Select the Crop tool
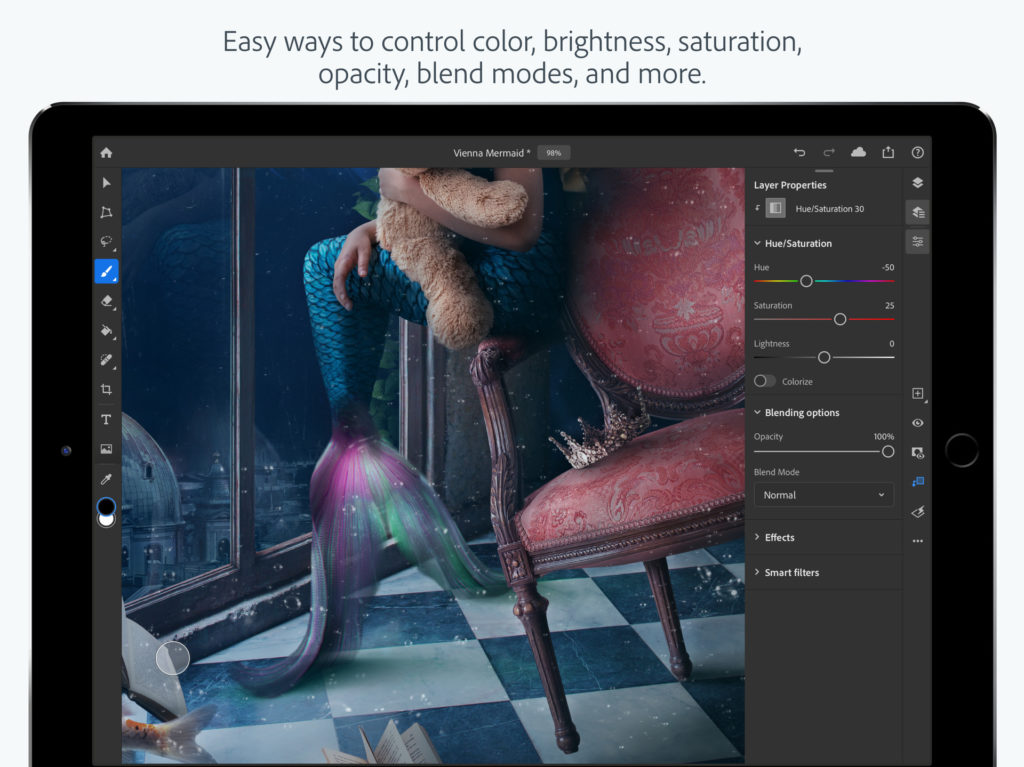Image resolution: width=1024 pixels, height=767 pixels. click(x=106, y=389)
